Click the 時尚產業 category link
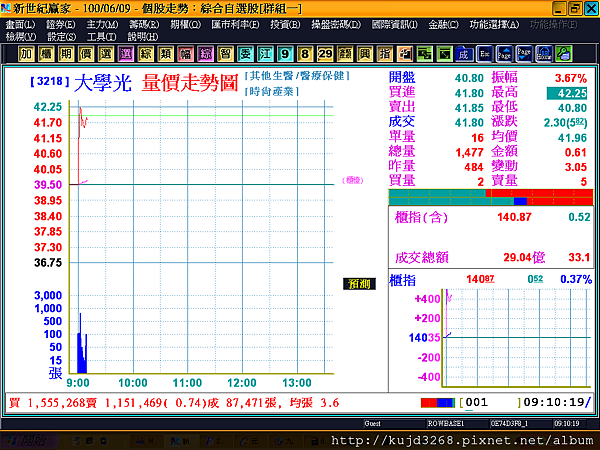This screenshot has width=600, height=450. (271, 91)
